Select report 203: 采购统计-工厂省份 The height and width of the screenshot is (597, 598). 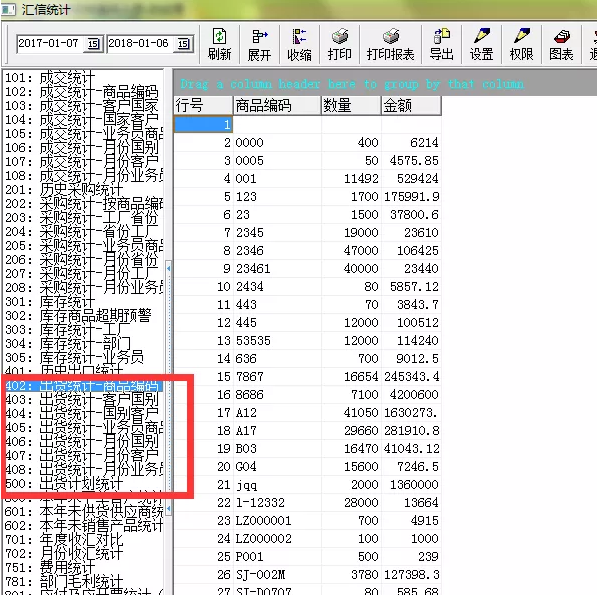(x=82, y=218)
